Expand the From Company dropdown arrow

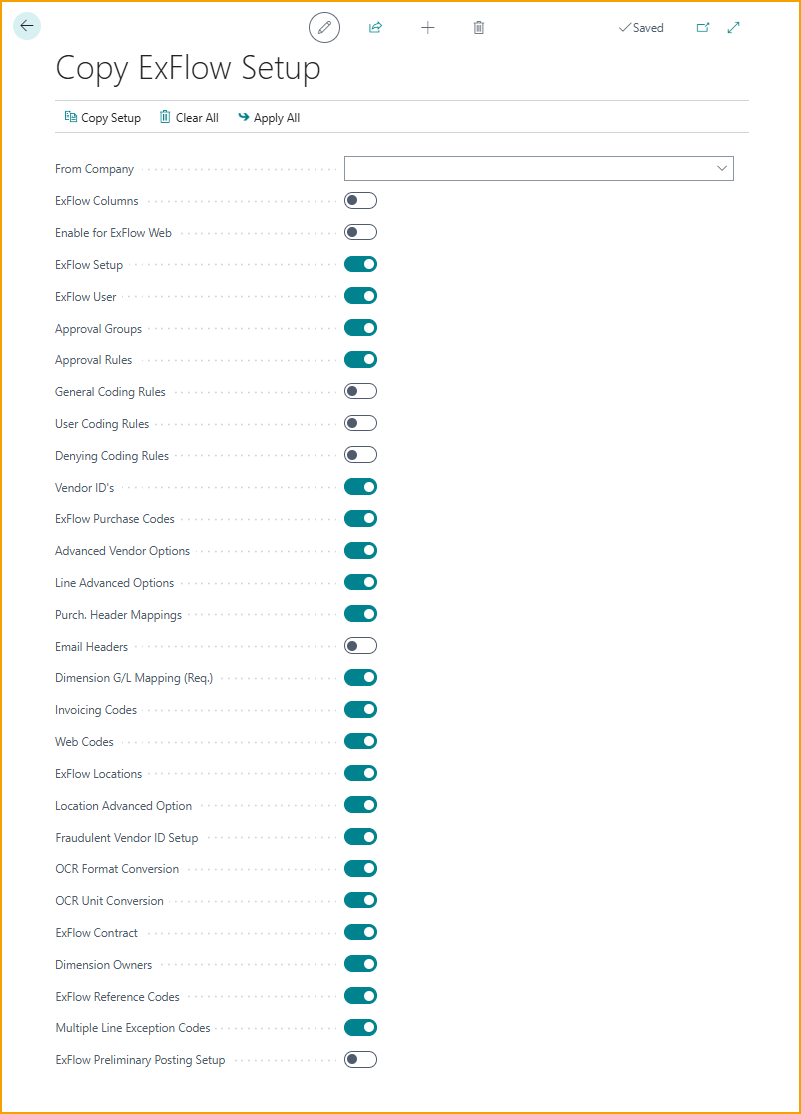(722, 169)
